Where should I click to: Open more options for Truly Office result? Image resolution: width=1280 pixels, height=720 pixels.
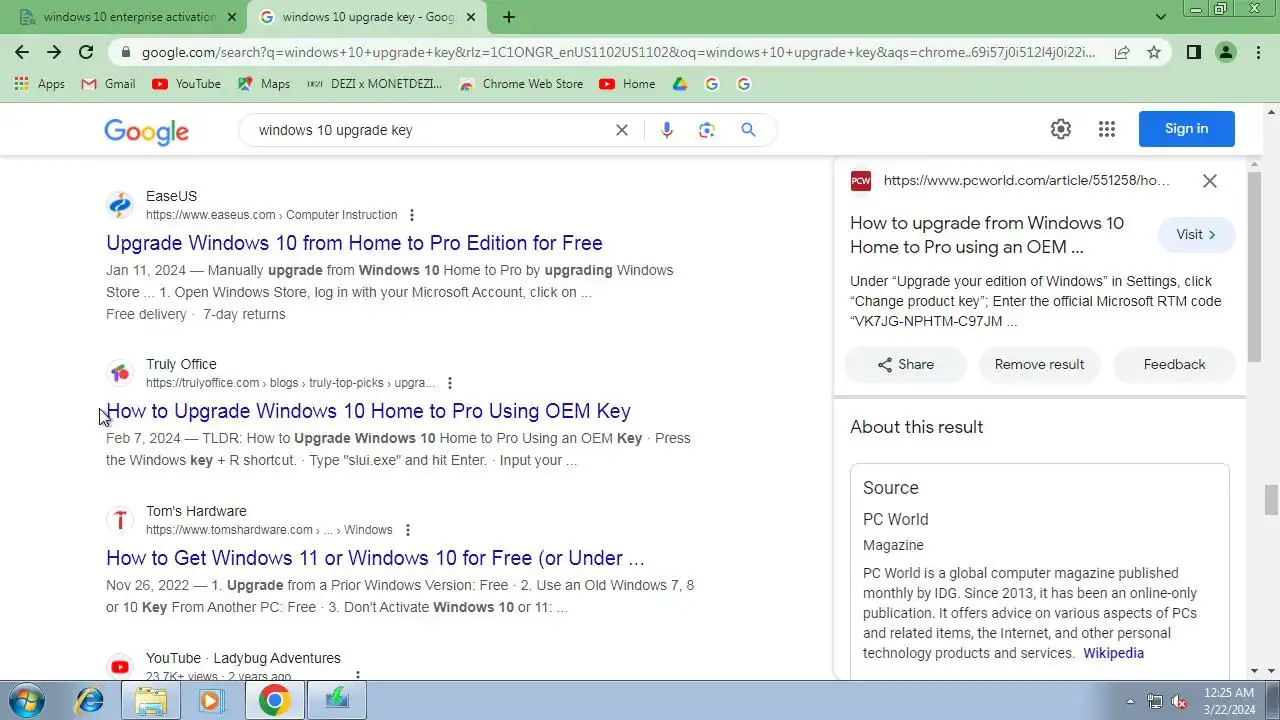pos(449,383)
